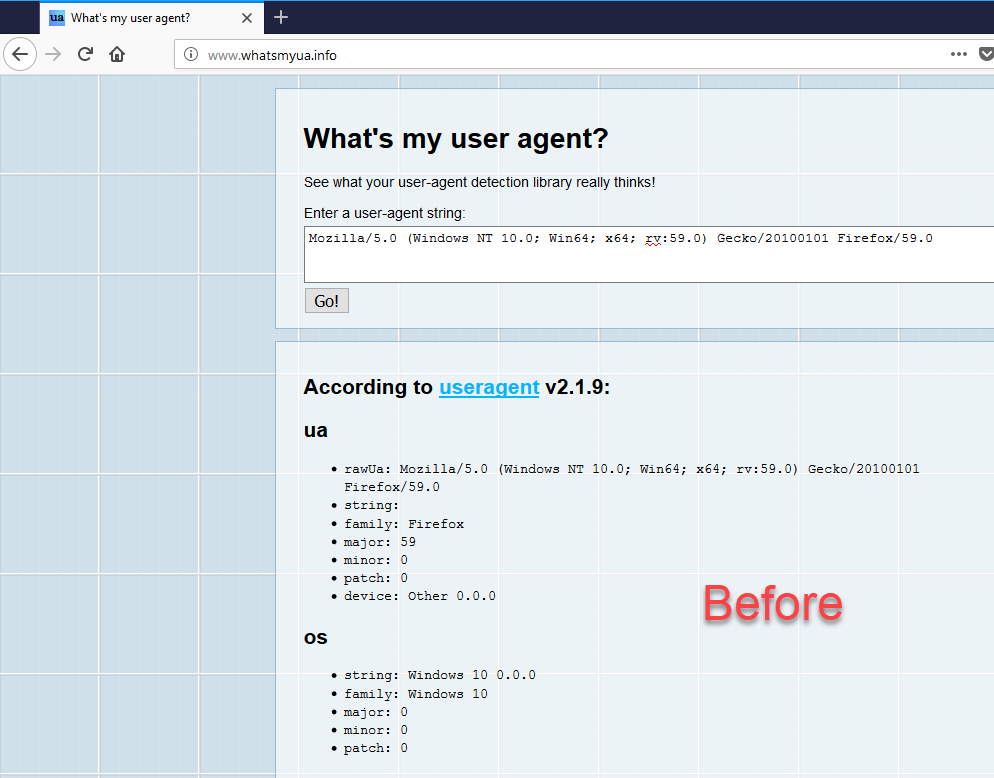Image resolution: width=994 pixels, height=778 pixels.
Task: Click 'device: Other 0.0.0' entry
Action: (x=420, y=596)
